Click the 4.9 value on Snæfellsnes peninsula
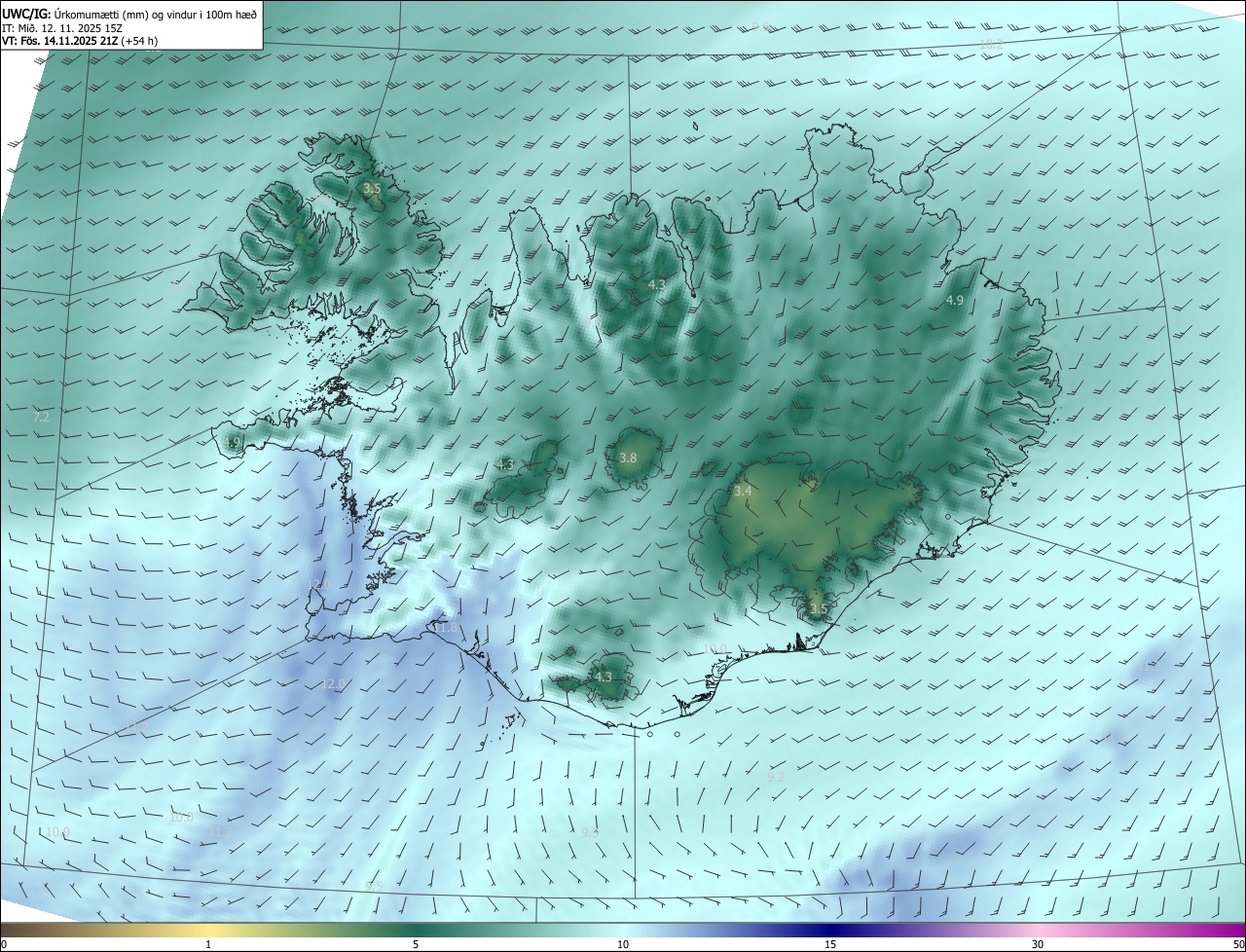This screenshot has width=1246, height=952. 232,443
